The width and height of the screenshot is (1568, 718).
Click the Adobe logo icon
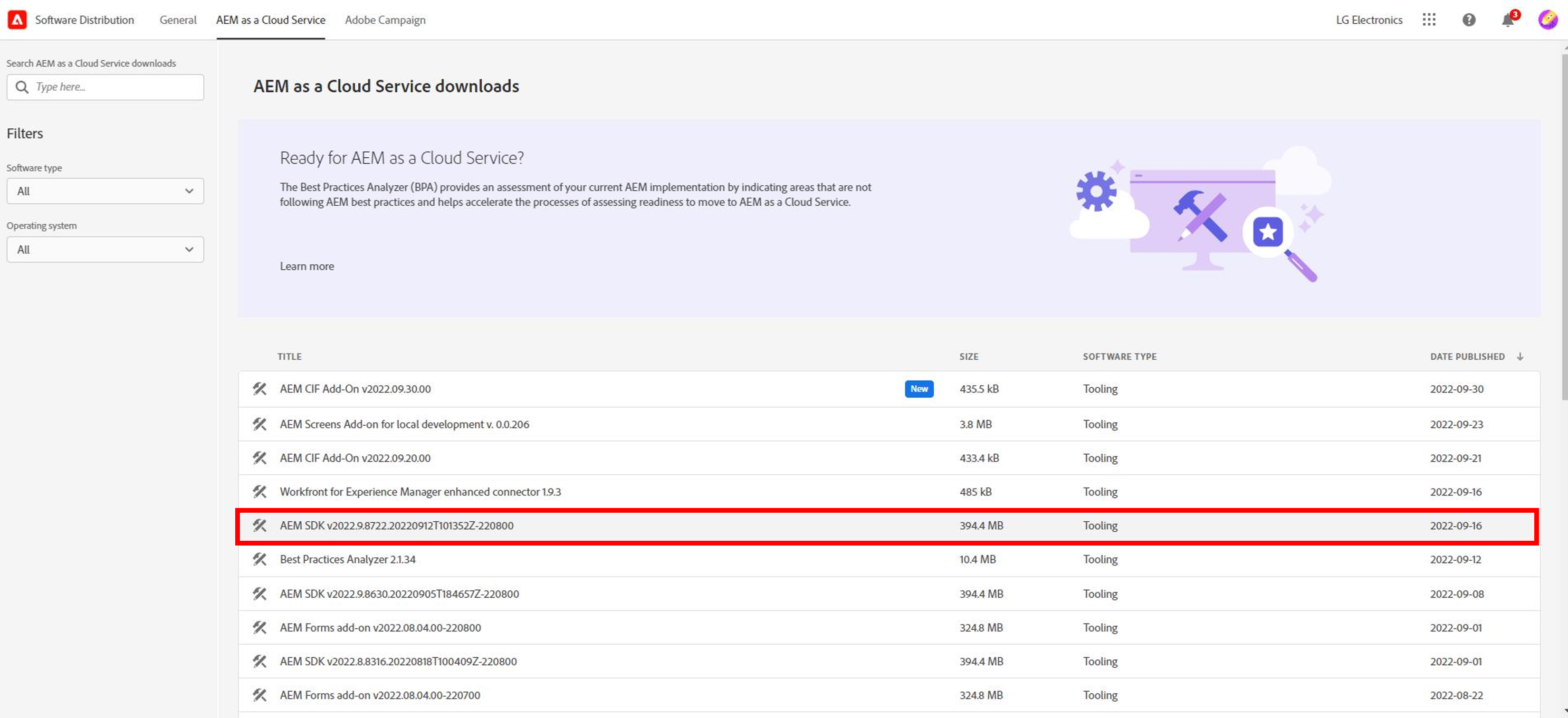17,19
